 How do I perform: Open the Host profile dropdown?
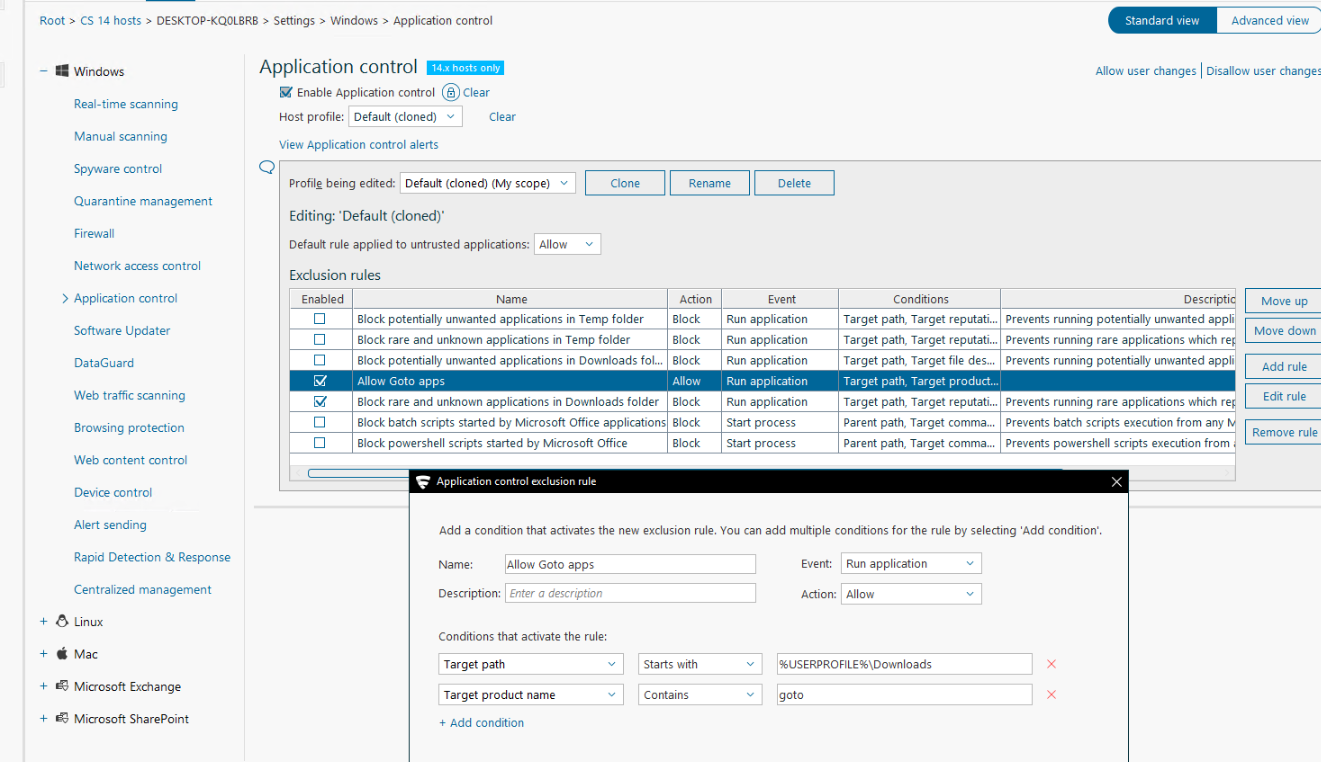405,117
